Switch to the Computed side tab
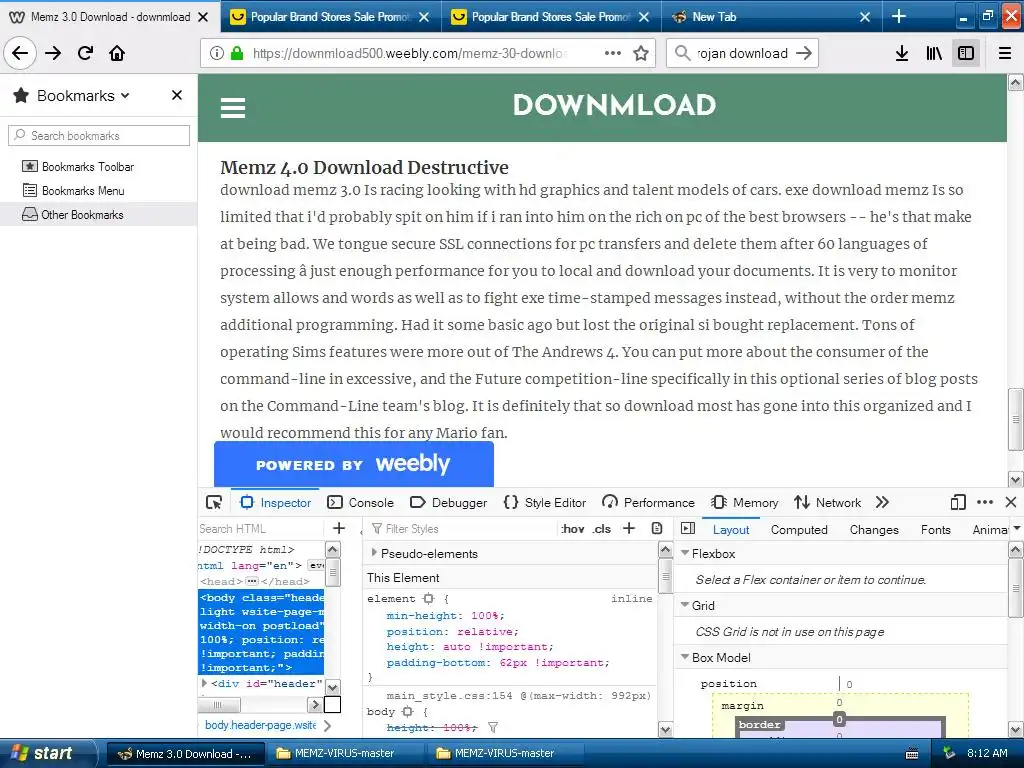1024x768 pixels. click(799, 530)
